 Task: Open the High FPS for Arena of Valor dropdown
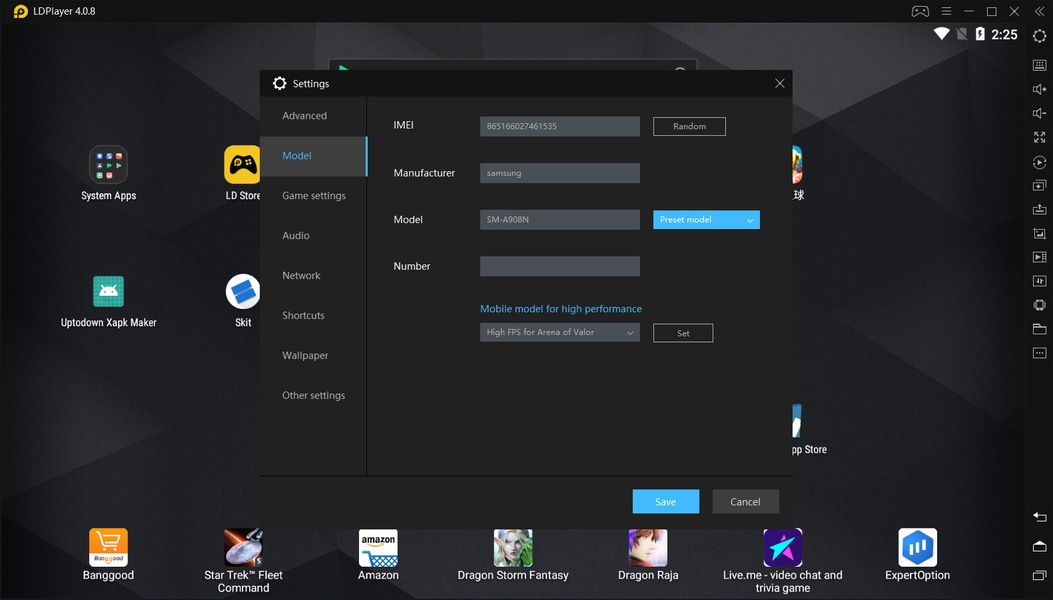(560, 333)
